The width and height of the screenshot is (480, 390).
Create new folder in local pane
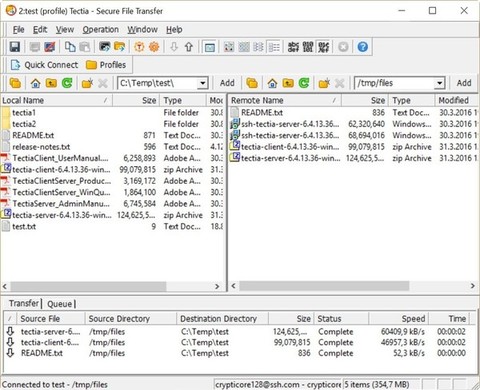point(87,83)
